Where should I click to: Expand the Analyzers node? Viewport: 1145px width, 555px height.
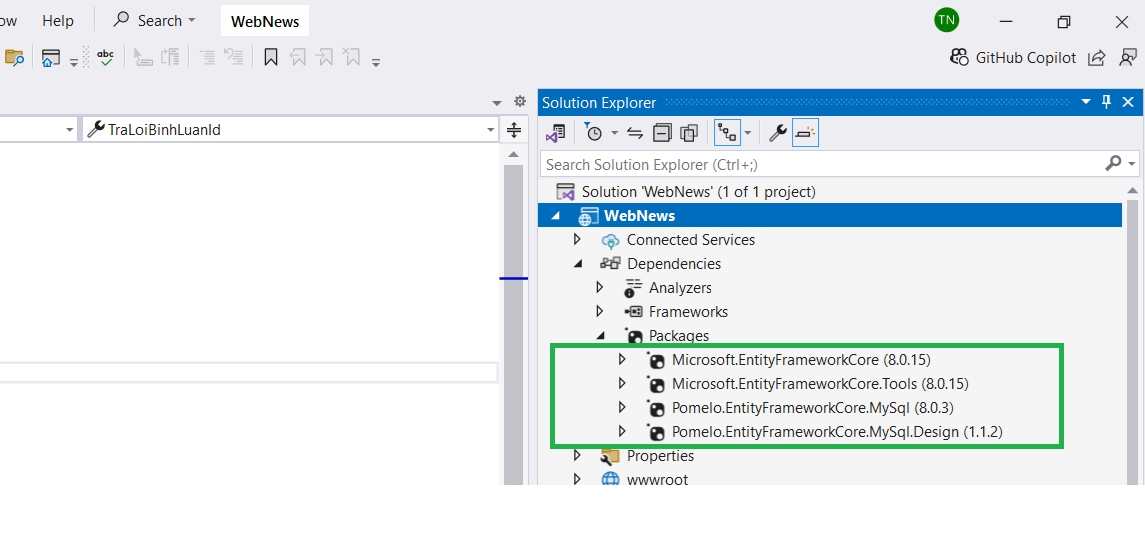(x=600, y=288)
